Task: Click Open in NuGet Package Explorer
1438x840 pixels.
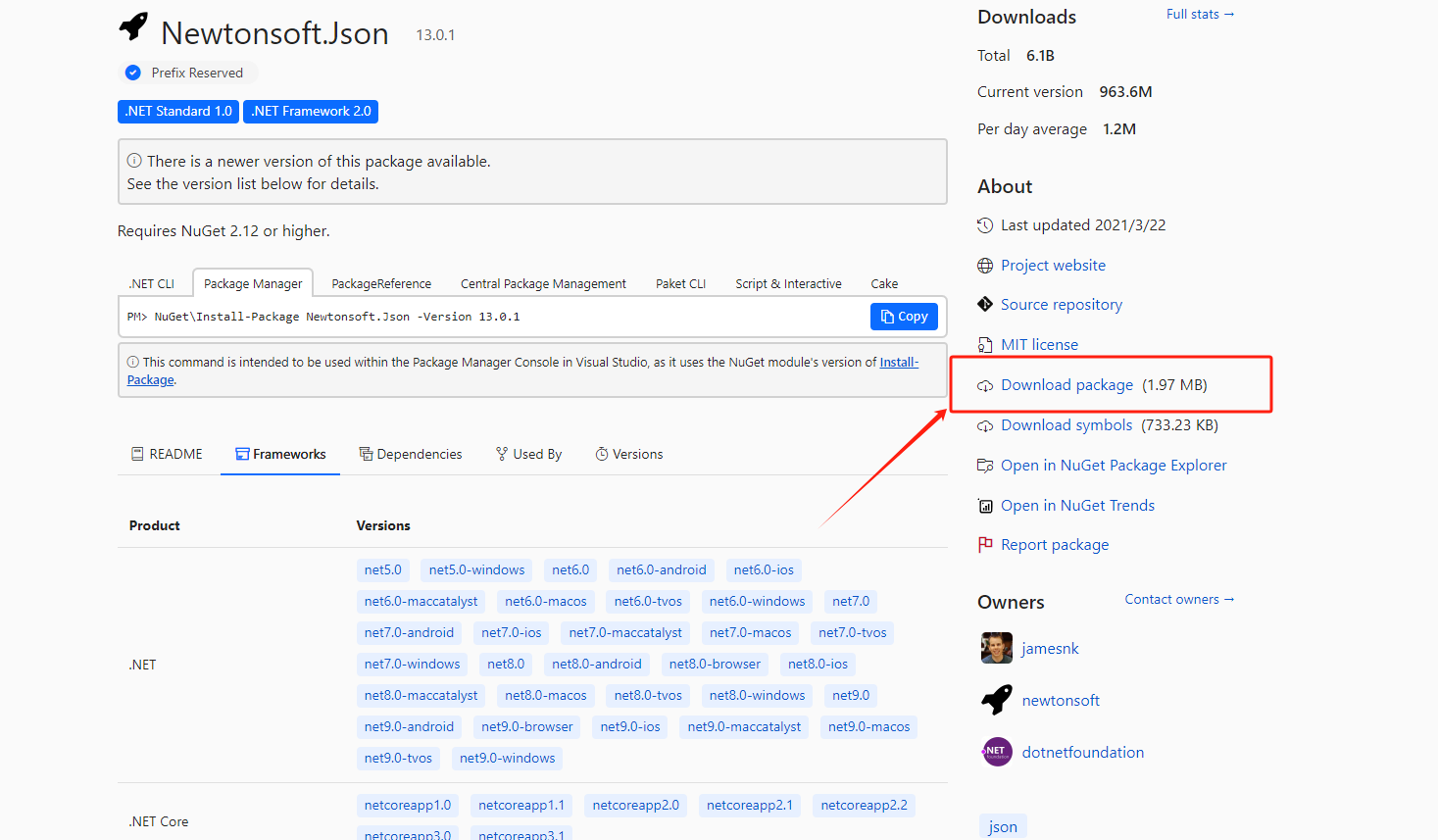Action: 1114,466
